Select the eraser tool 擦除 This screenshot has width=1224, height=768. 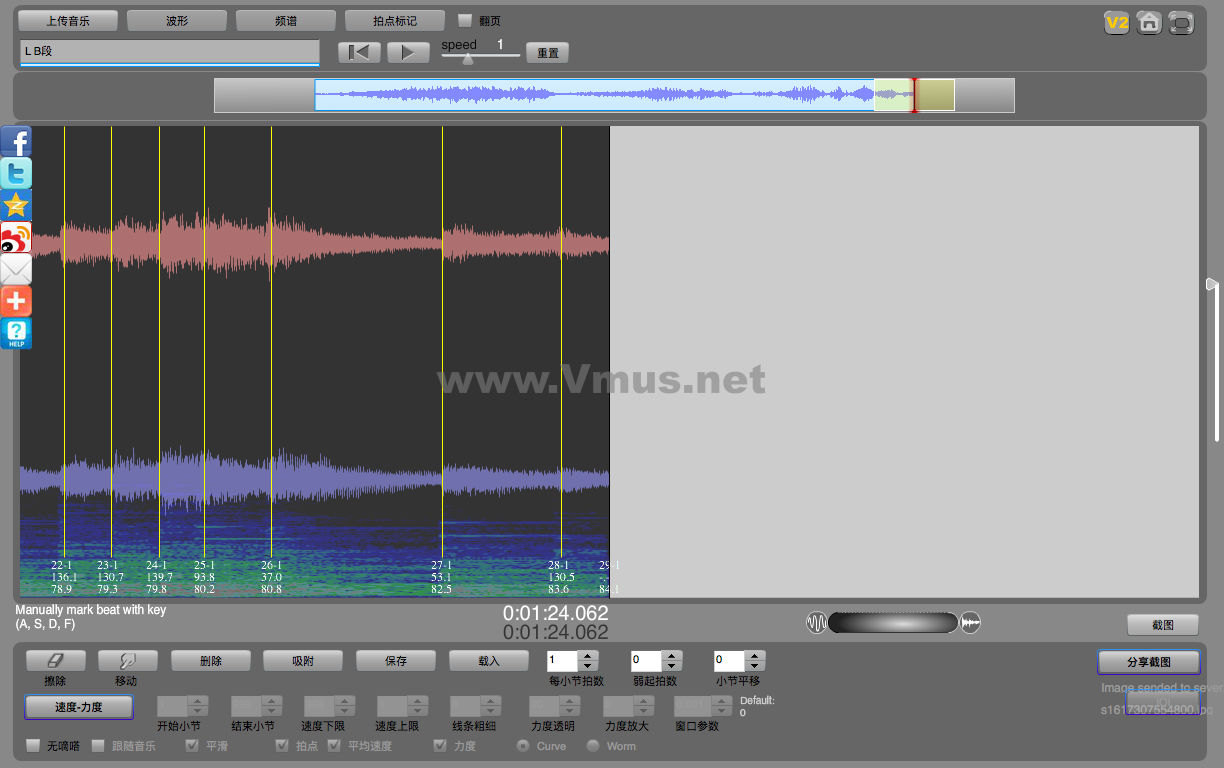click(x=55, y=661)
